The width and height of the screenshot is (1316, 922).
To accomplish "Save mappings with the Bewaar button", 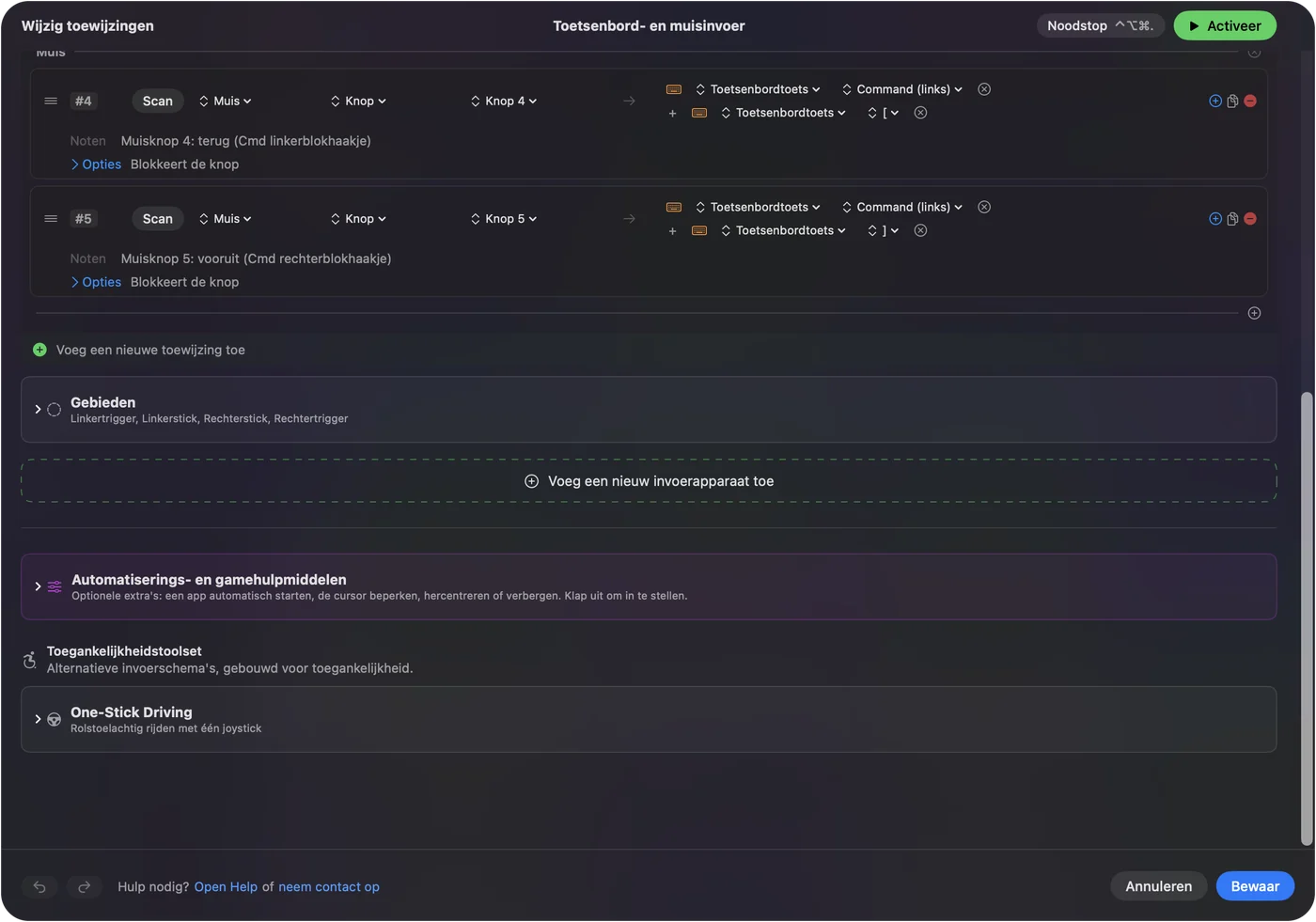I will click(x=1255, y=886).
